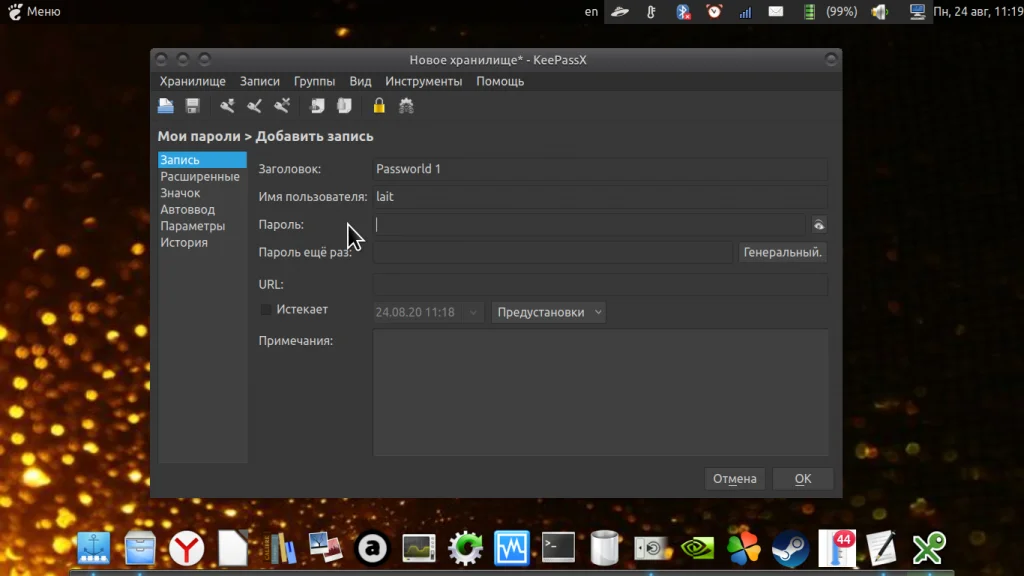Click the edit entry key icon

point(254,106)
